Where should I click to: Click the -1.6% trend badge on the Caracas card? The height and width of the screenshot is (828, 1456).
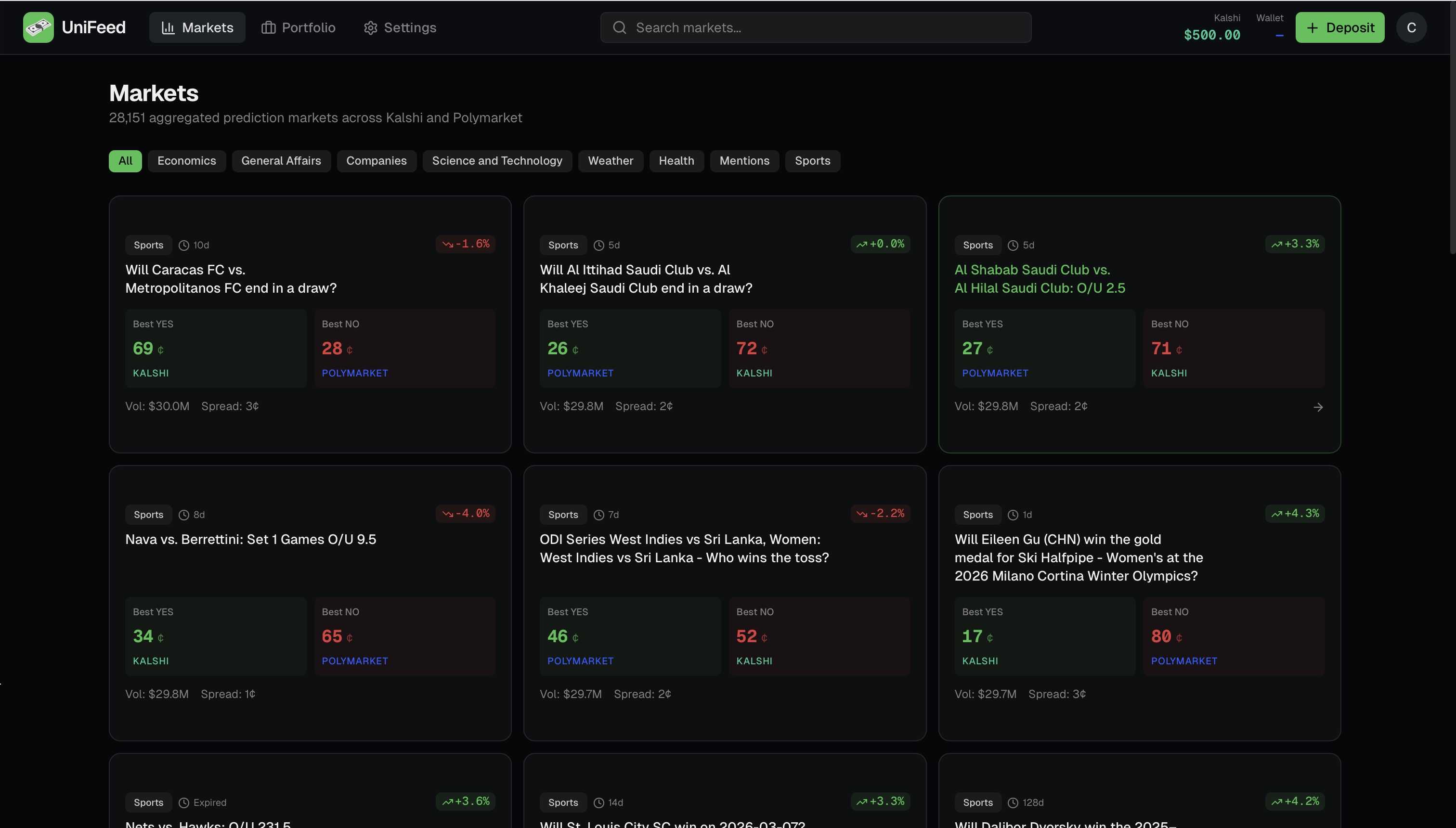465,244
